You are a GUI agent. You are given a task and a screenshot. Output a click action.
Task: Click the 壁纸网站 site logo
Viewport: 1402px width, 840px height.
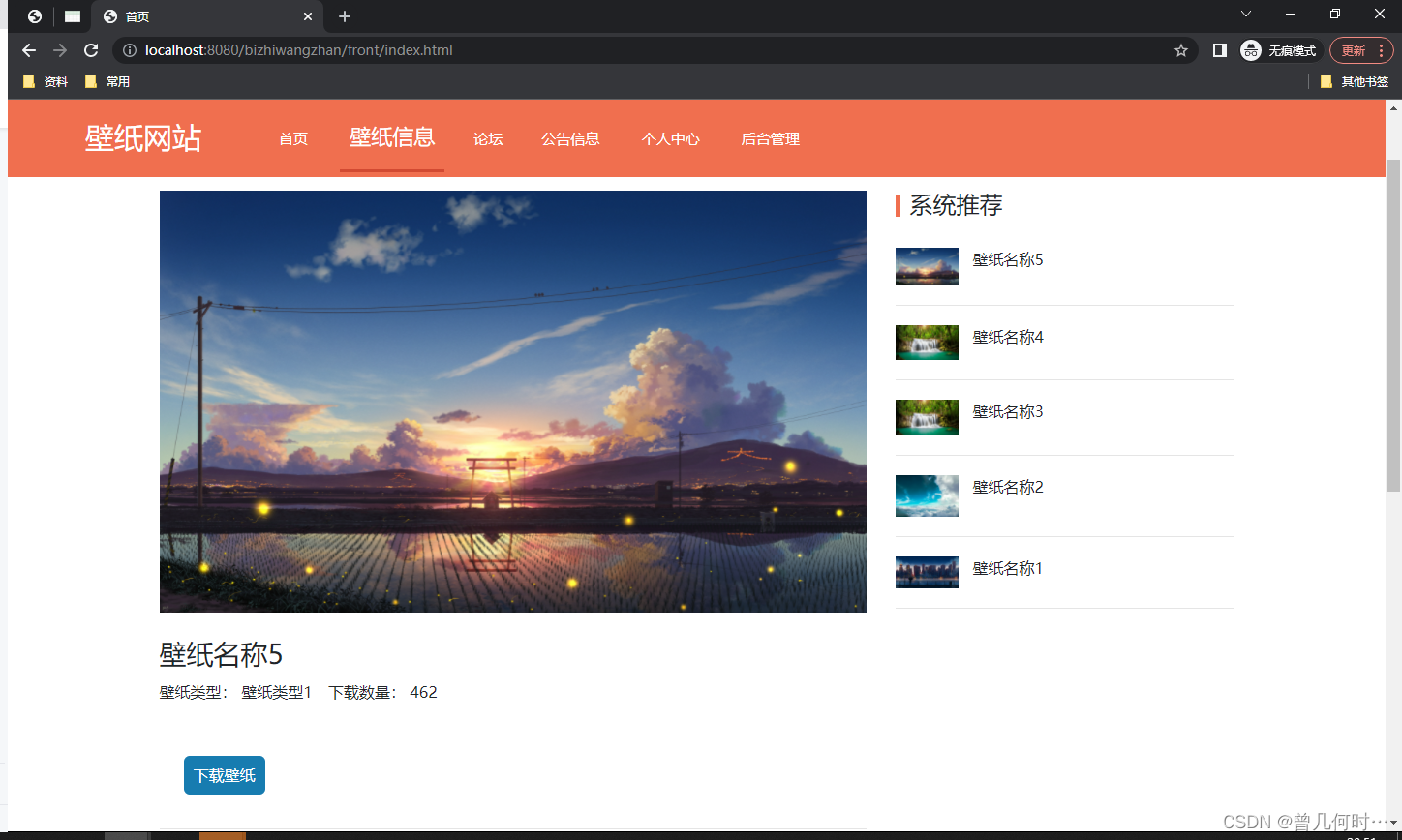click(x=141, y=138)
